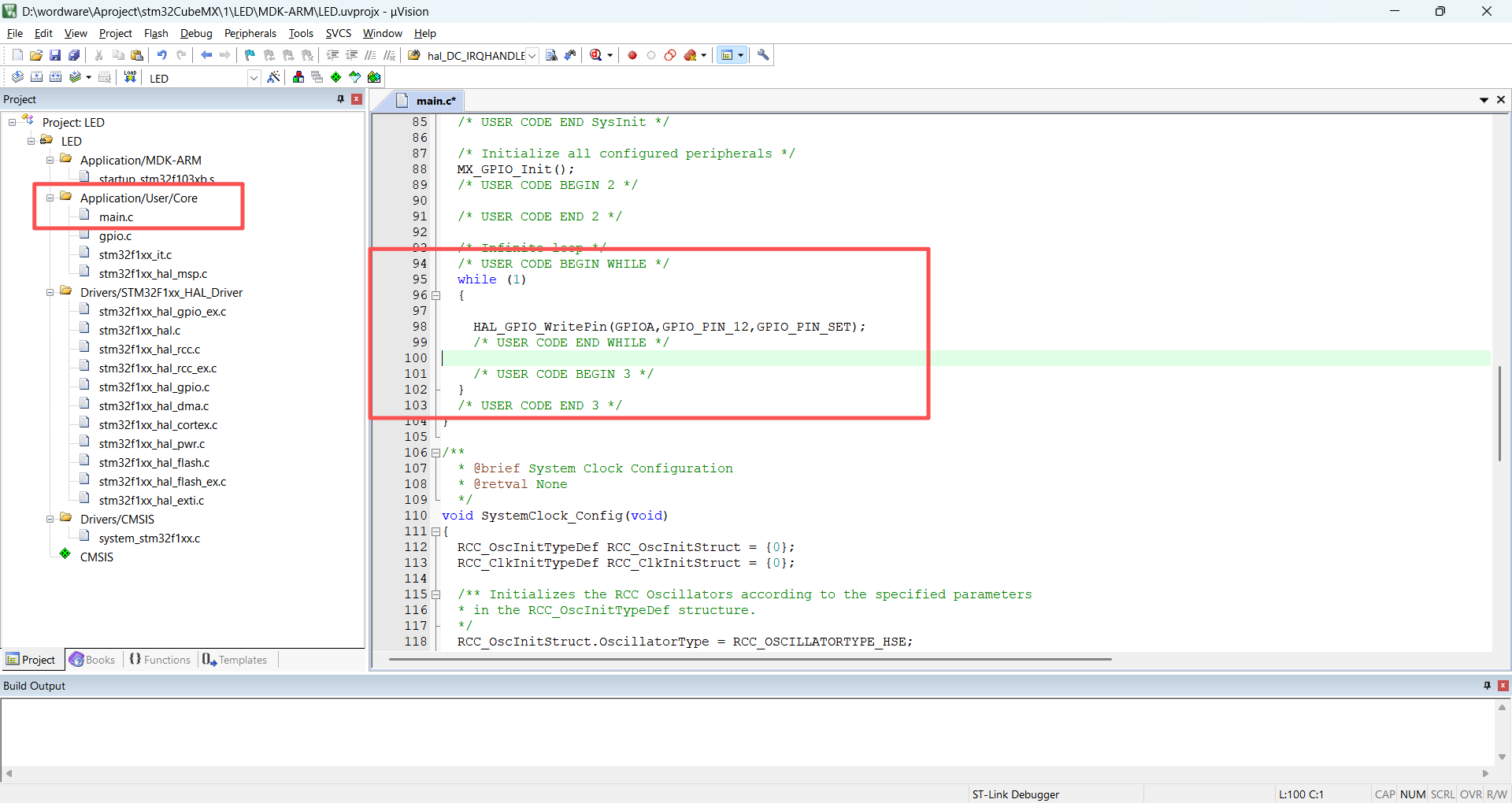The height and width of the screenshot is (803, 1512).
Task: Unindent the selected lines
Action: [351, 55]
